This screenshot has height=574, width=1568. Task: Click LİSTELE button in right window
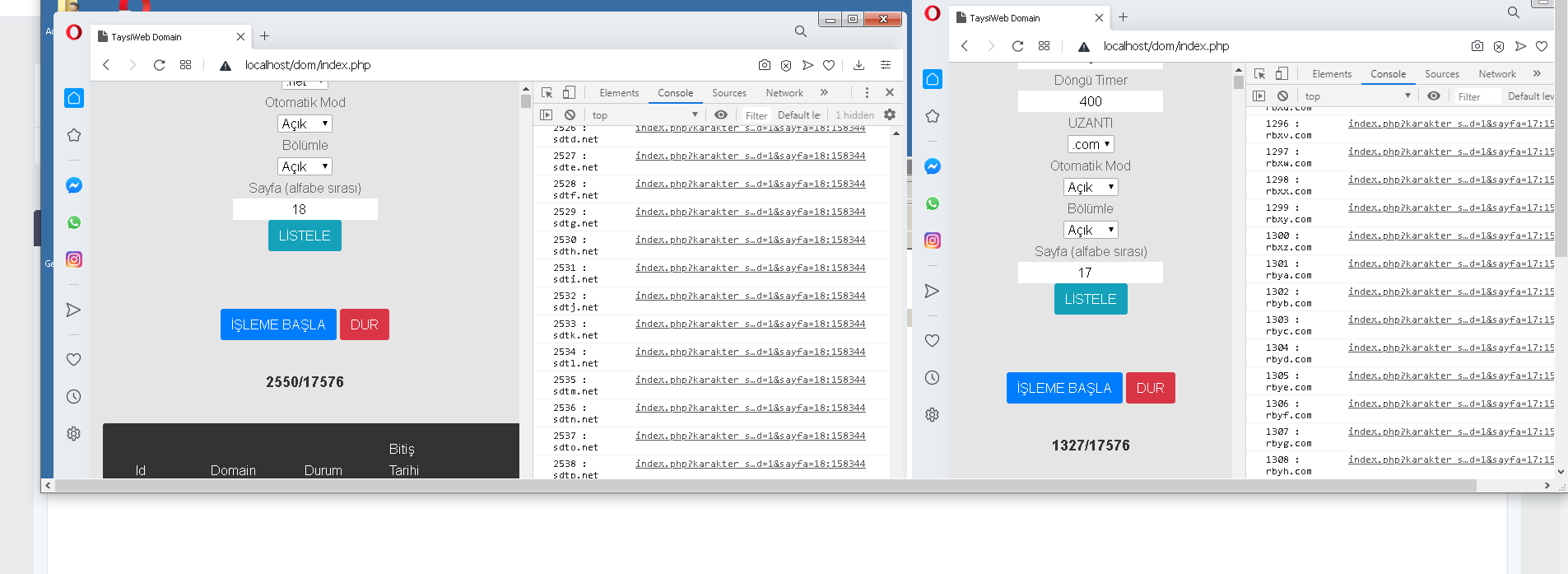[x=1091, y=299]
